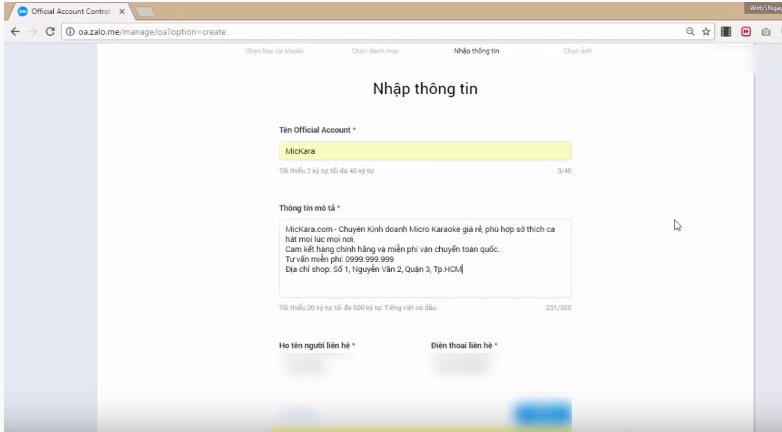Go to the Chọn loại tài khoản step
This screenshot has height=432, width=782.
click(x=274, y=51)
